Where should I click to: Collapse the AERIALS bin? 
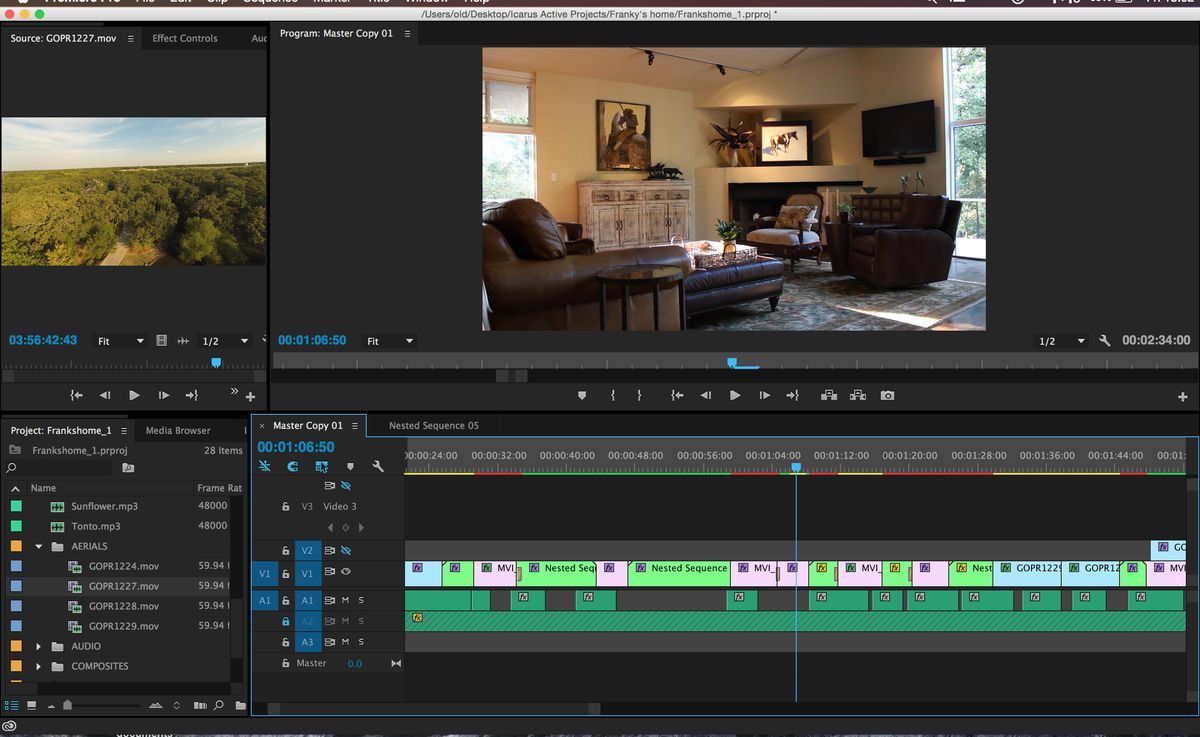39,547
